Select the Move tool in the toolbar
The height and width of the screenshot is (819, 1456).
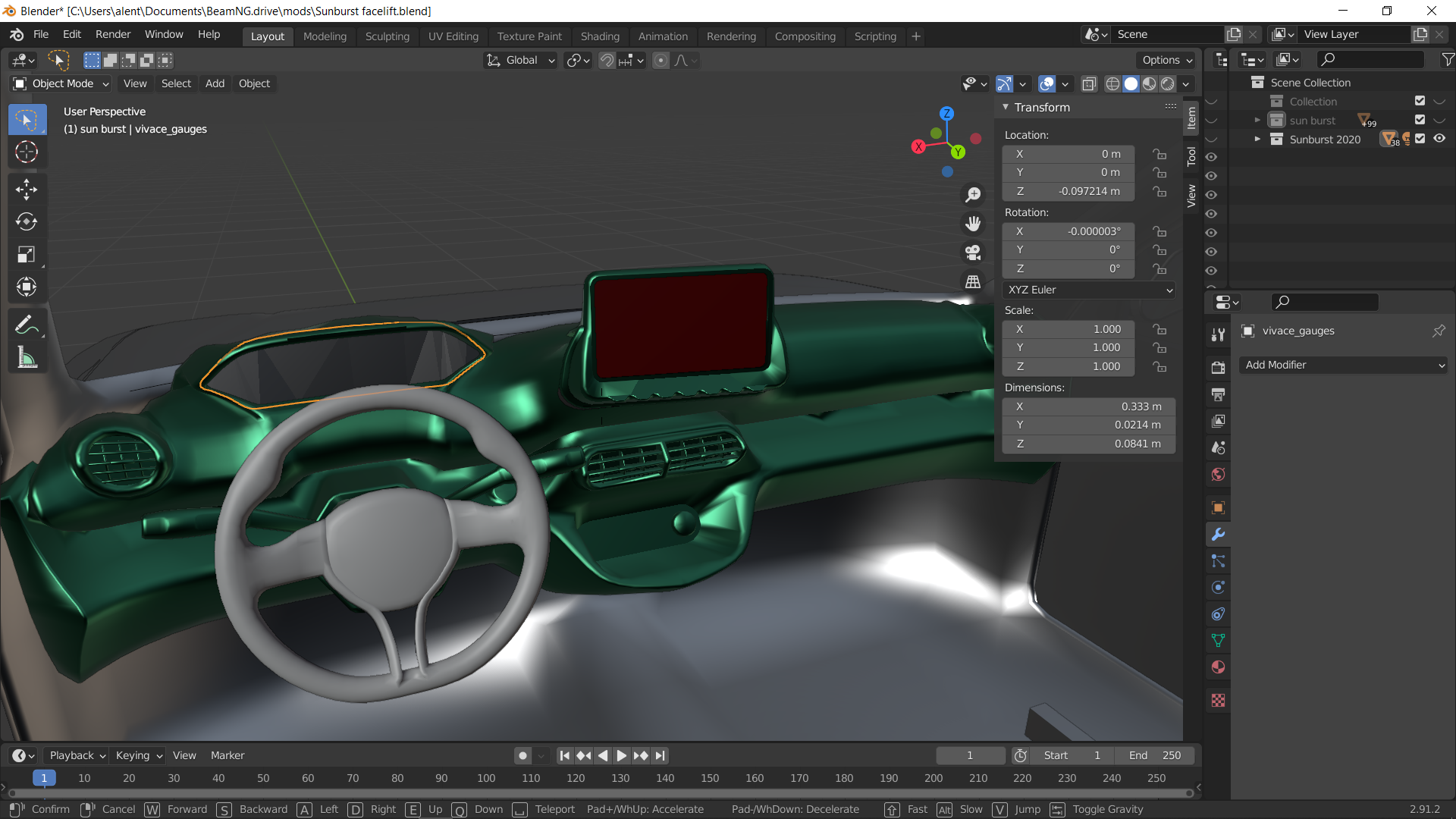27,189
